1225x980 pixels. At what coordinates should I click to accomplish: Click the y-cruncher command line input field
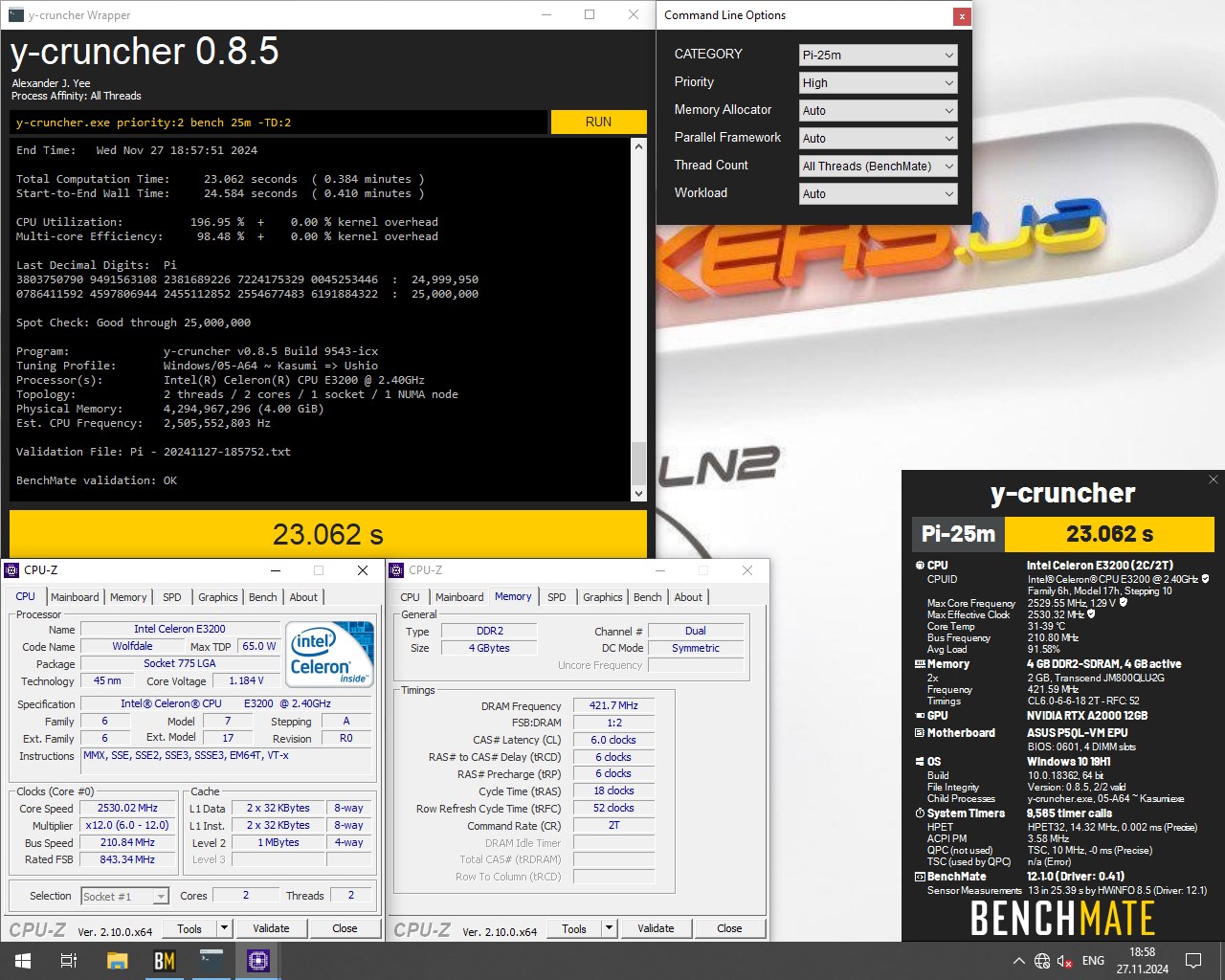pos(278,122)
